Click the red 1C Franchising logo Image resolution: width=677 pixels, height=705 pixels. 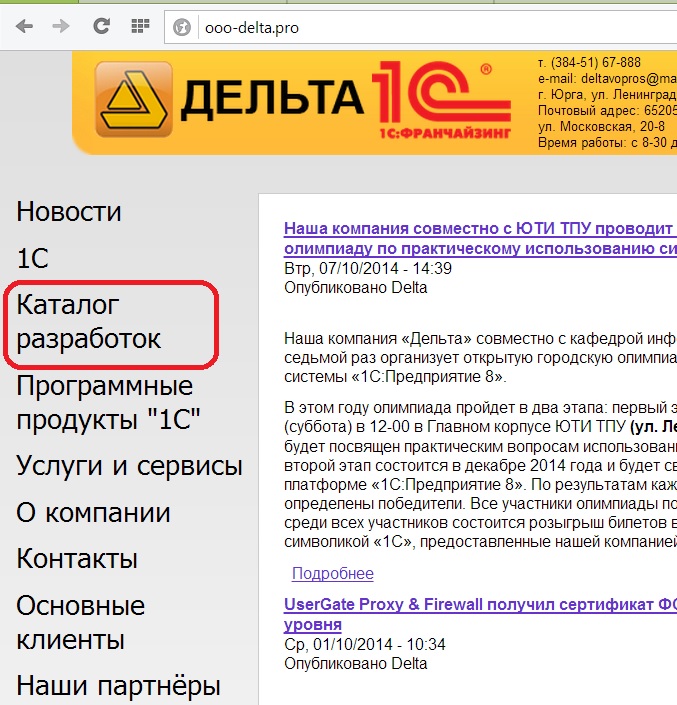(442, 99)
